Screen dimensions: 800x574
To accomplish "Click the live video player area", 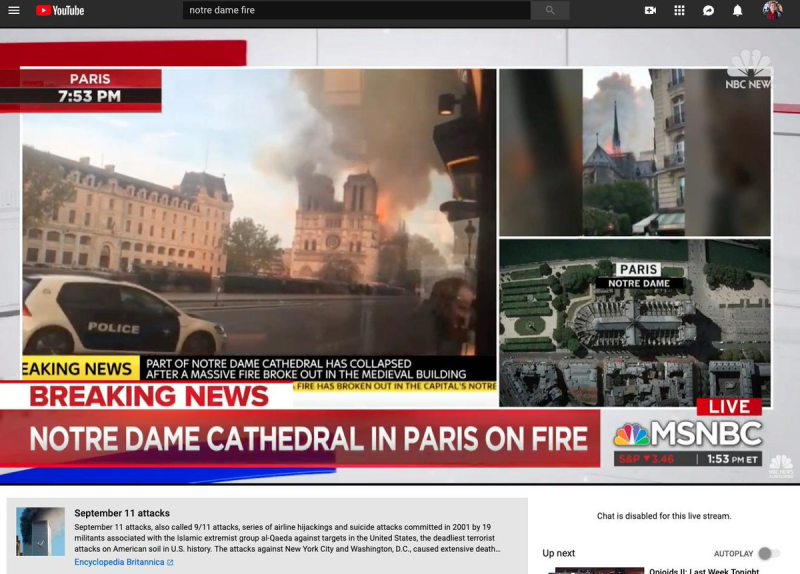I will (x=400, y=256).
